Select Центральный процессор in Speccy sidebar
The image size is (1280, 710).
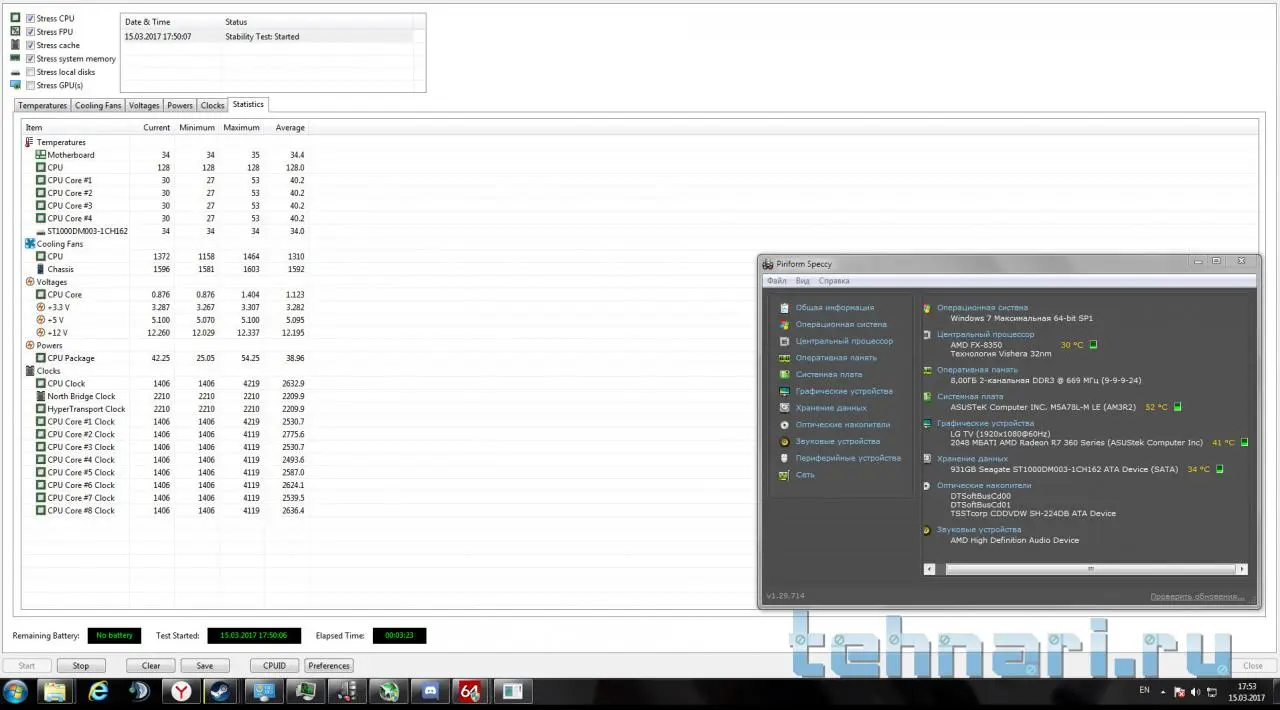[x=845, y=341]
